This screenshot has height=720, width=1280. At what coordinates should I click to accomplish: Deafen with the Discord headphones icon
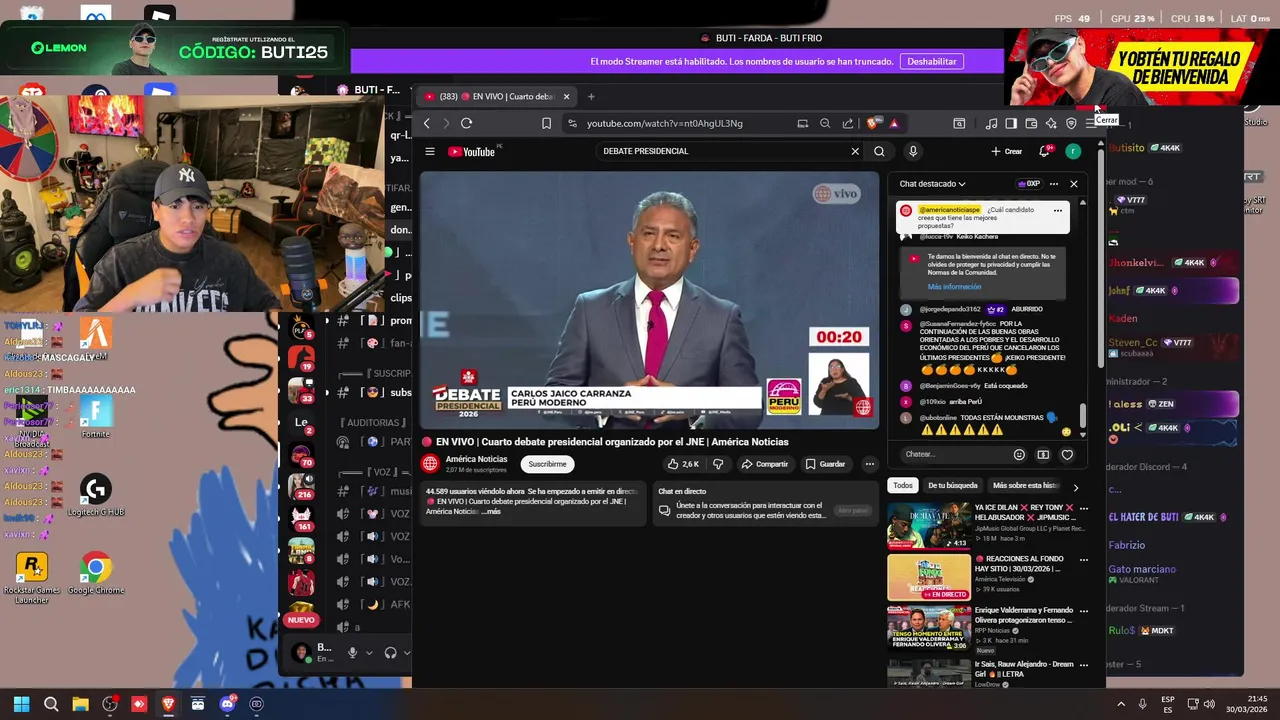pos(391,652)
